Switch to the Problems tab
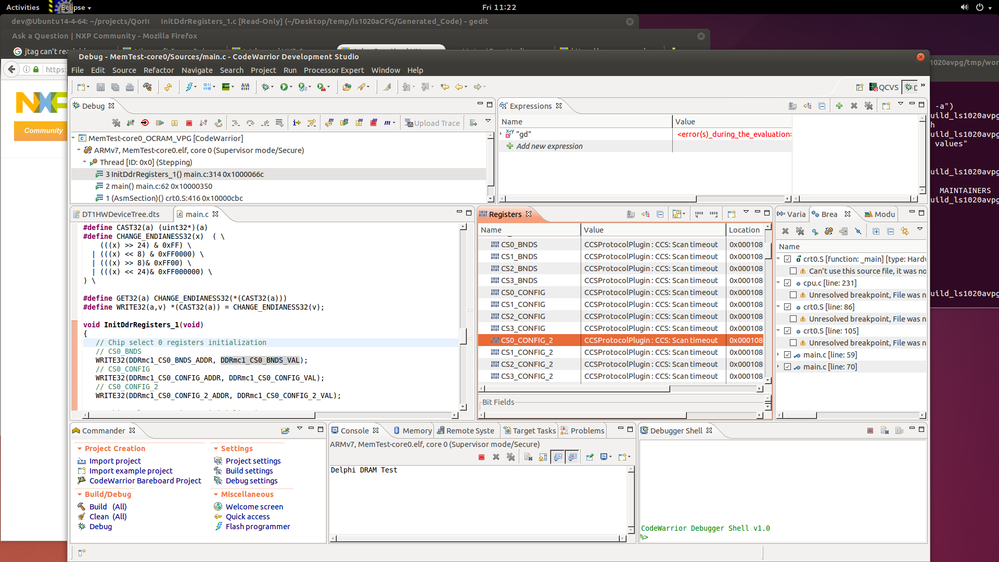 click(582, 431)
